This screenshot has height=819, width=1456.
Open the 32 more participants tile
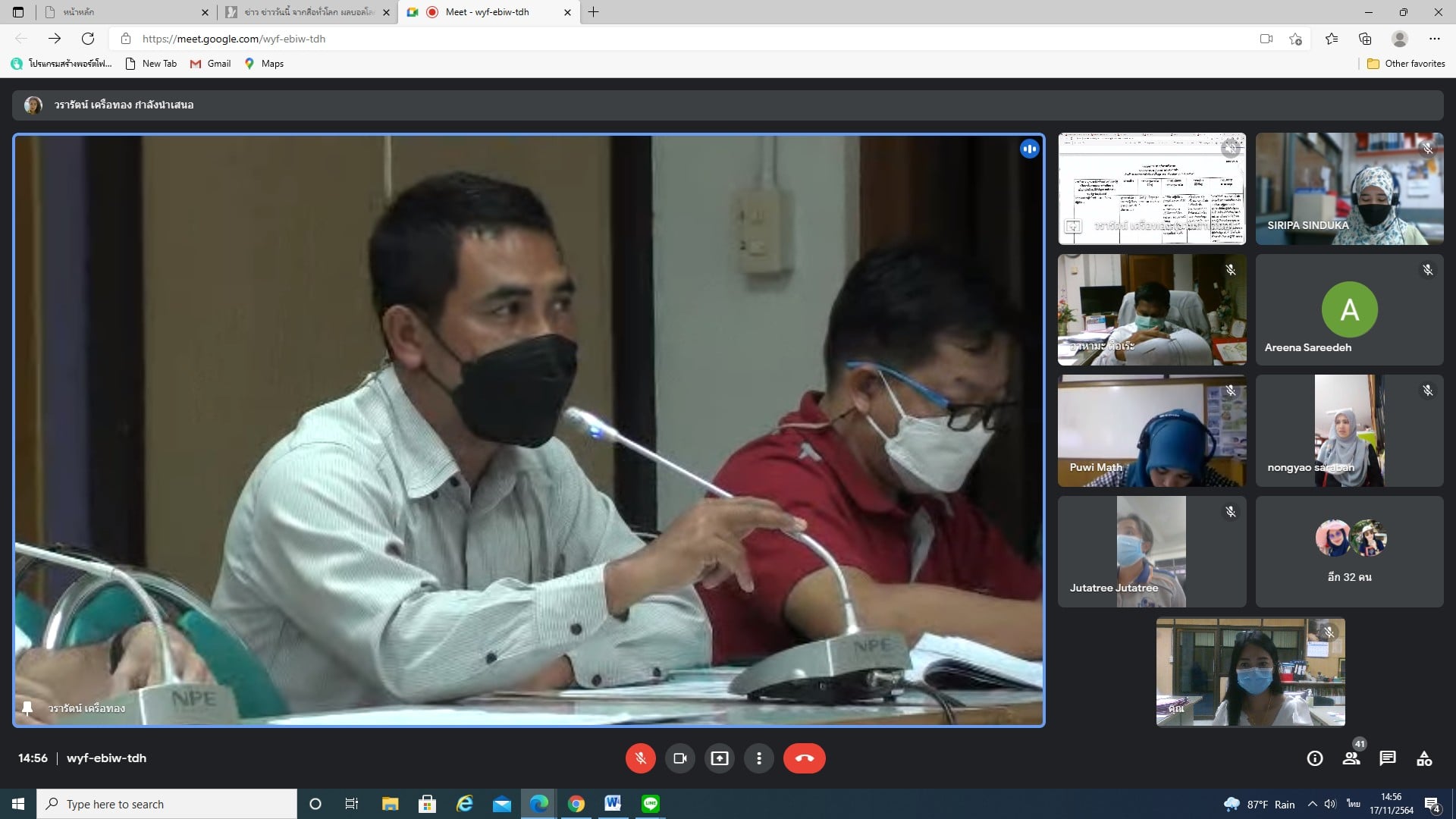1348,551
